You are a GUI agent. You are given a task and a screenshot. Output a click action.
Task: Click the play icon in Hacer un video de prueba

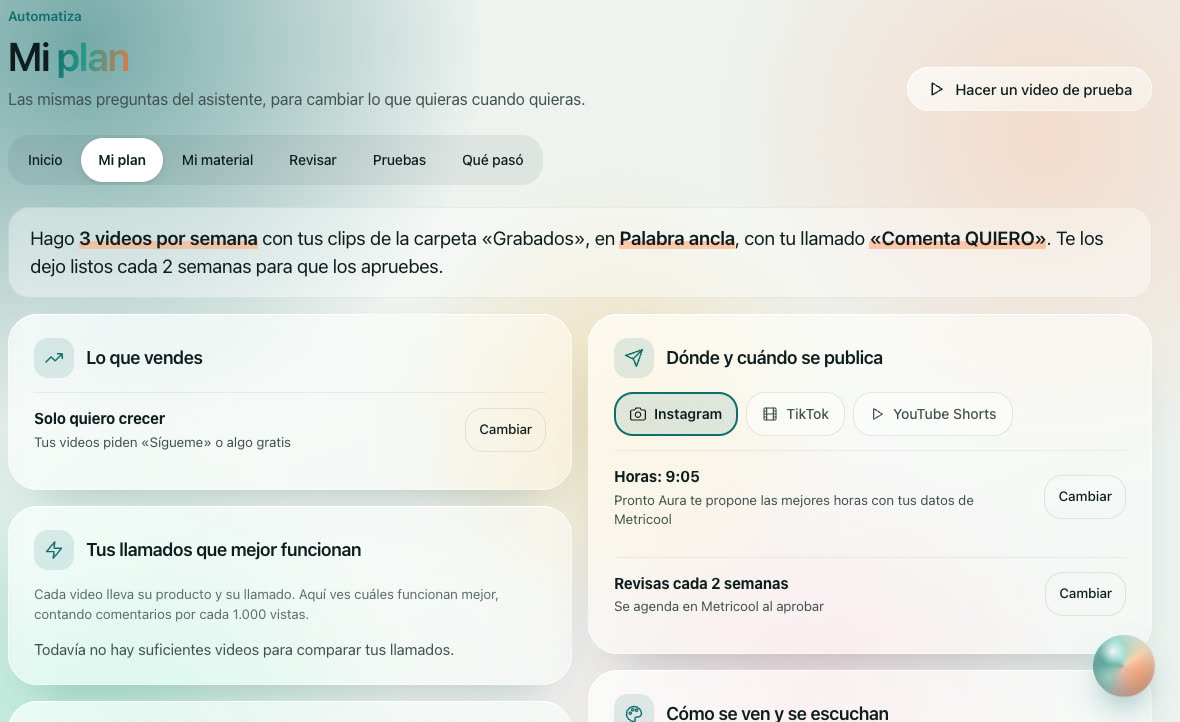pos(936,90)
